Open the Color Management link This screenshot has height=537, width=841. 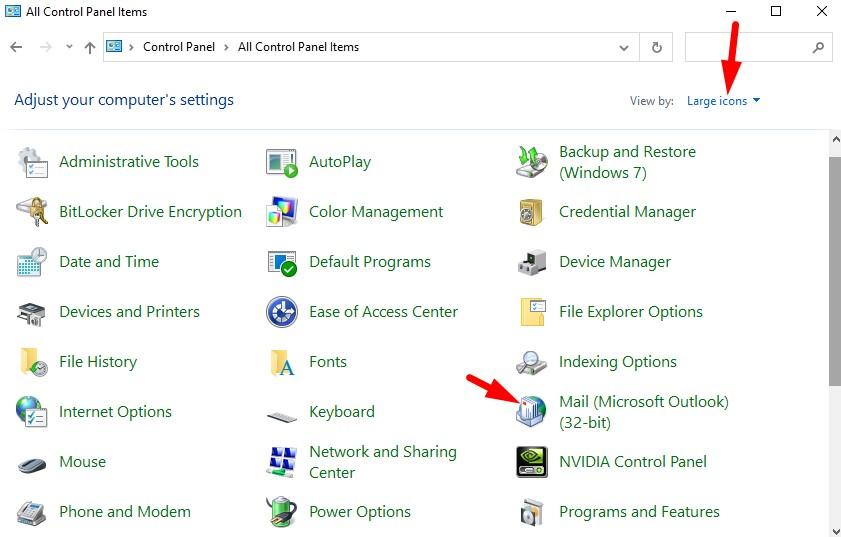376,212
